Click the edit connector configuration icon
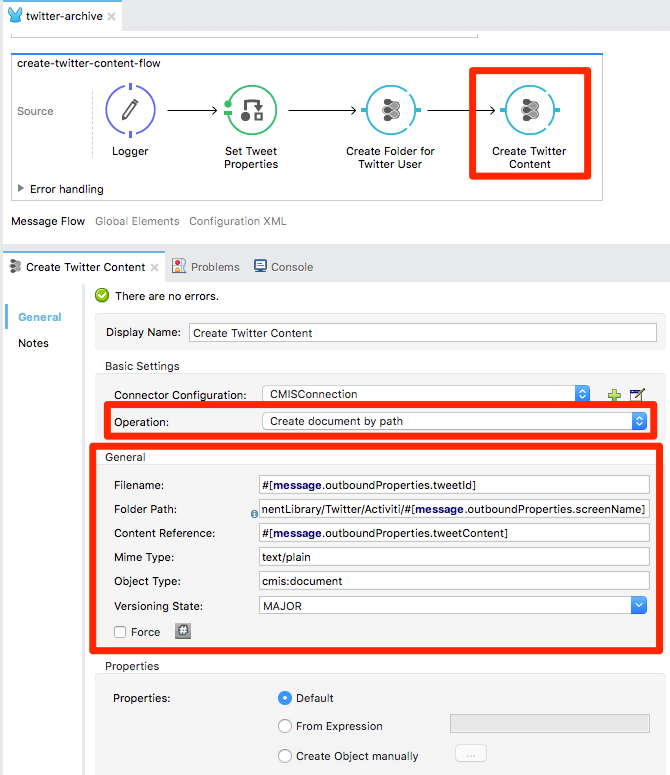This screenshot has height=775, width=670. click(637, 395)
